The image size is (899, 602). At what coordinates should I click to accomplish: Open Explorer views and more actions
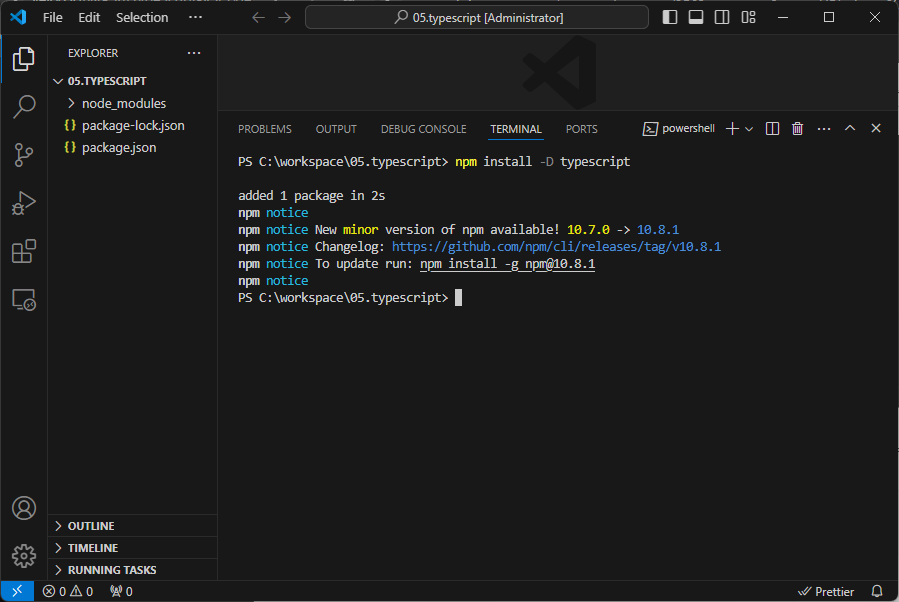194,53
